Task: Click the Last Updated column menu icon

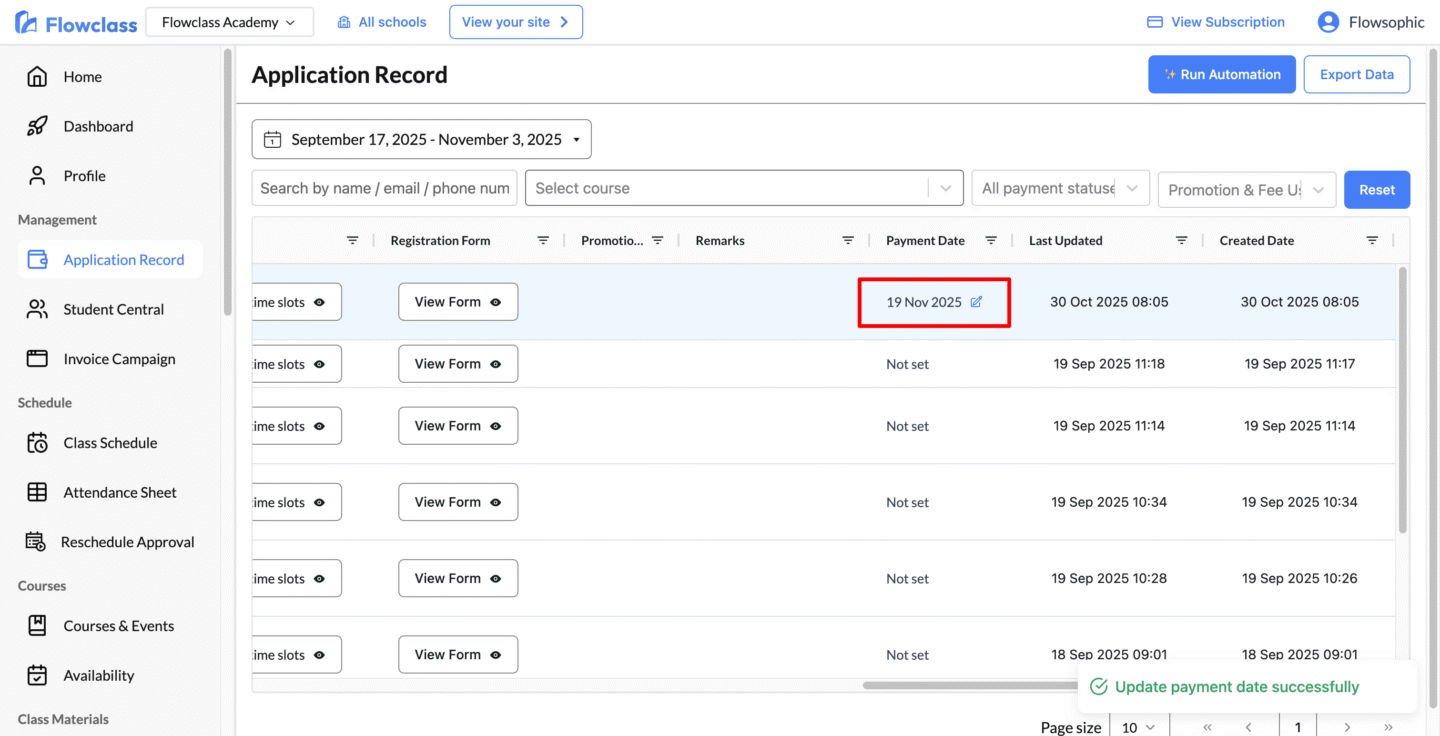Action: 1181,241
